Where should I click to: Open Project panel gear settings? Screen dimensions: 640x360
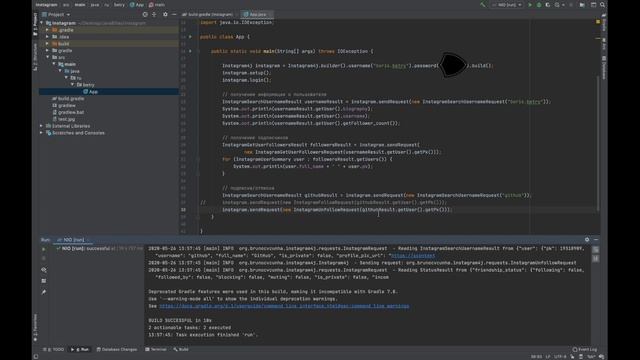165,14
